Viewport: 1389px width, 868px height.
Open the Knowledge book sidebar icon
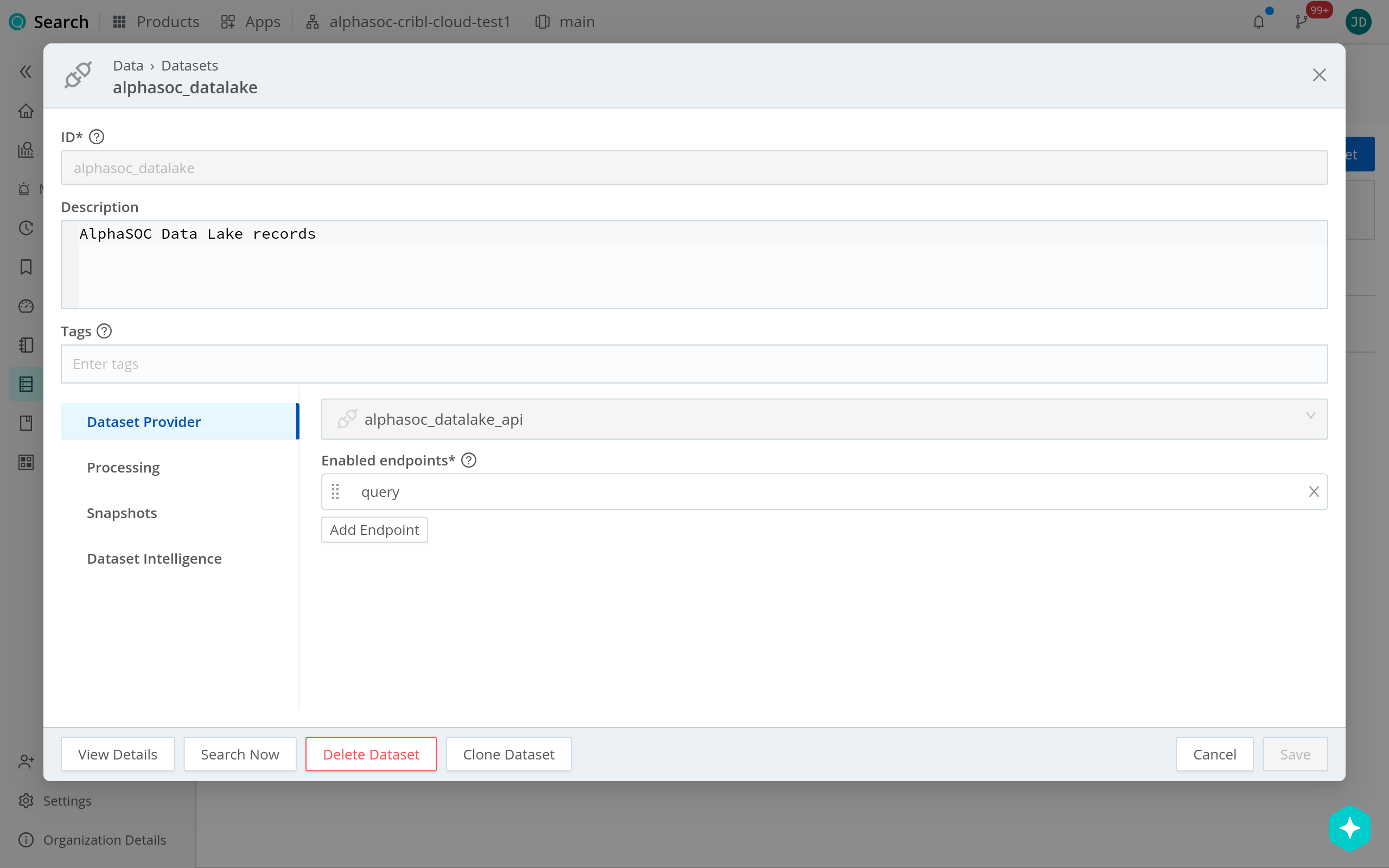[26, 423]
